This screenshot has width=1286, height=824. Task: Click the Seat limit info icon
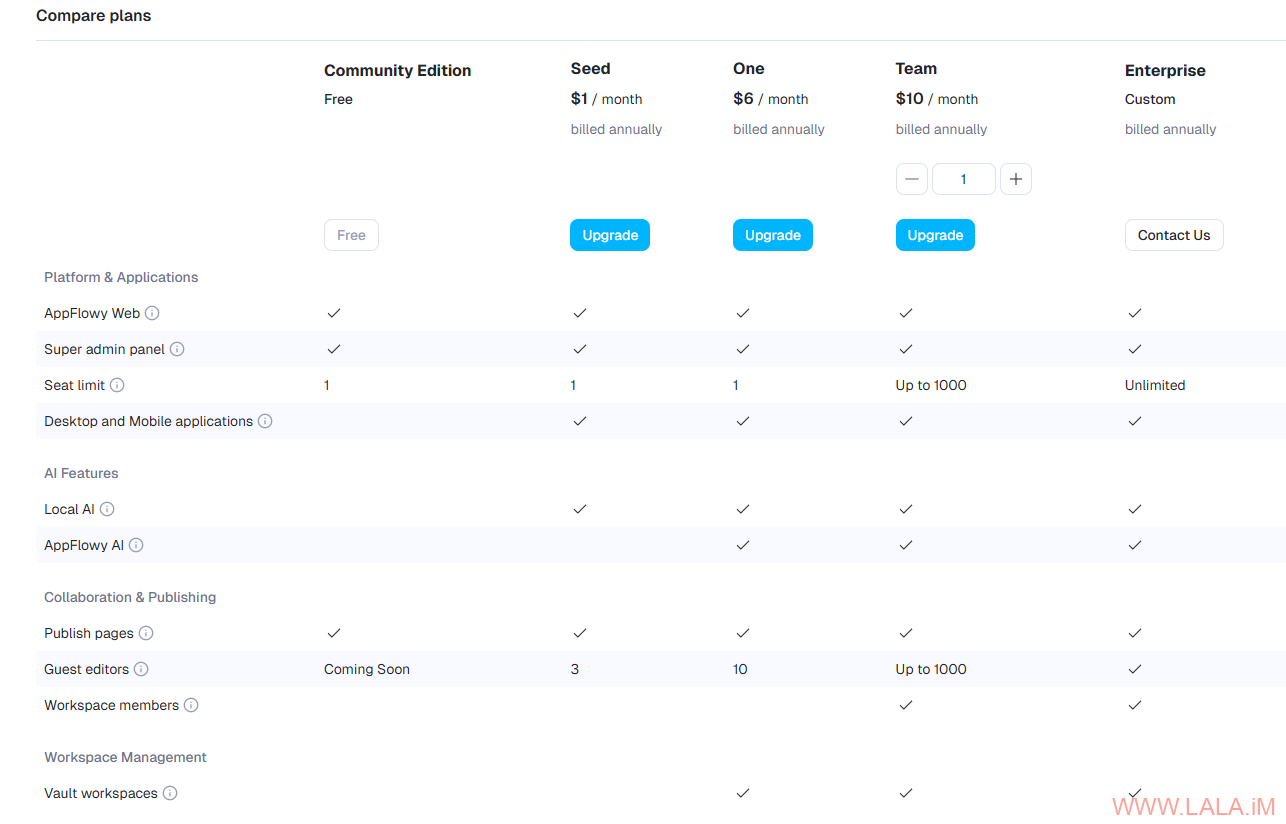(x=117, y=385)
